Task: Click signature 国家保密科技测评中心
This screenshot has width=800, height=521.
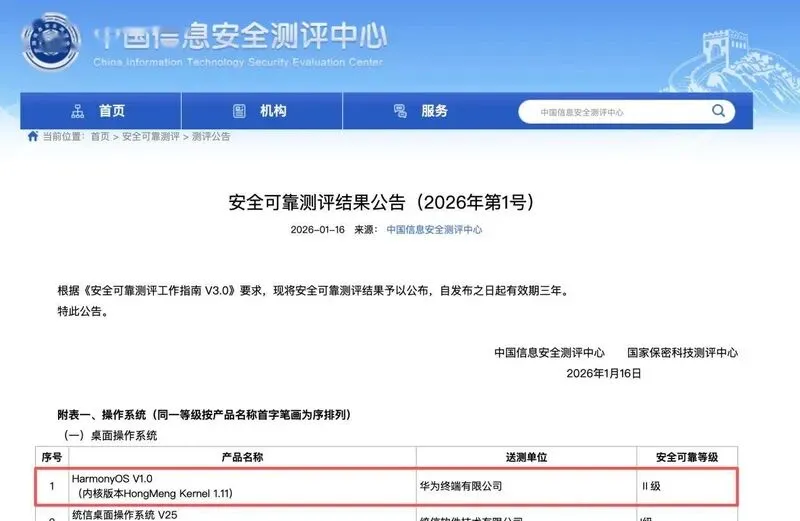Action: tap(683, 353)
